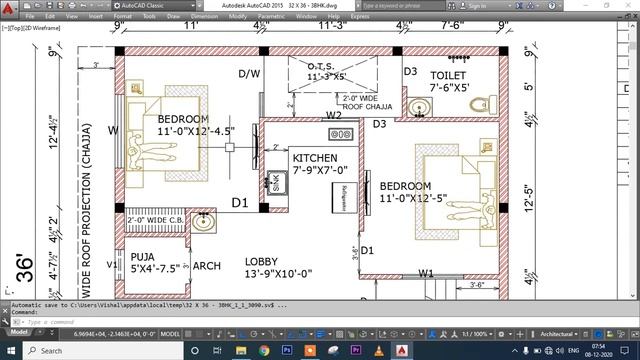Open Photoshop from the taskbar

[x=287, y=351]
